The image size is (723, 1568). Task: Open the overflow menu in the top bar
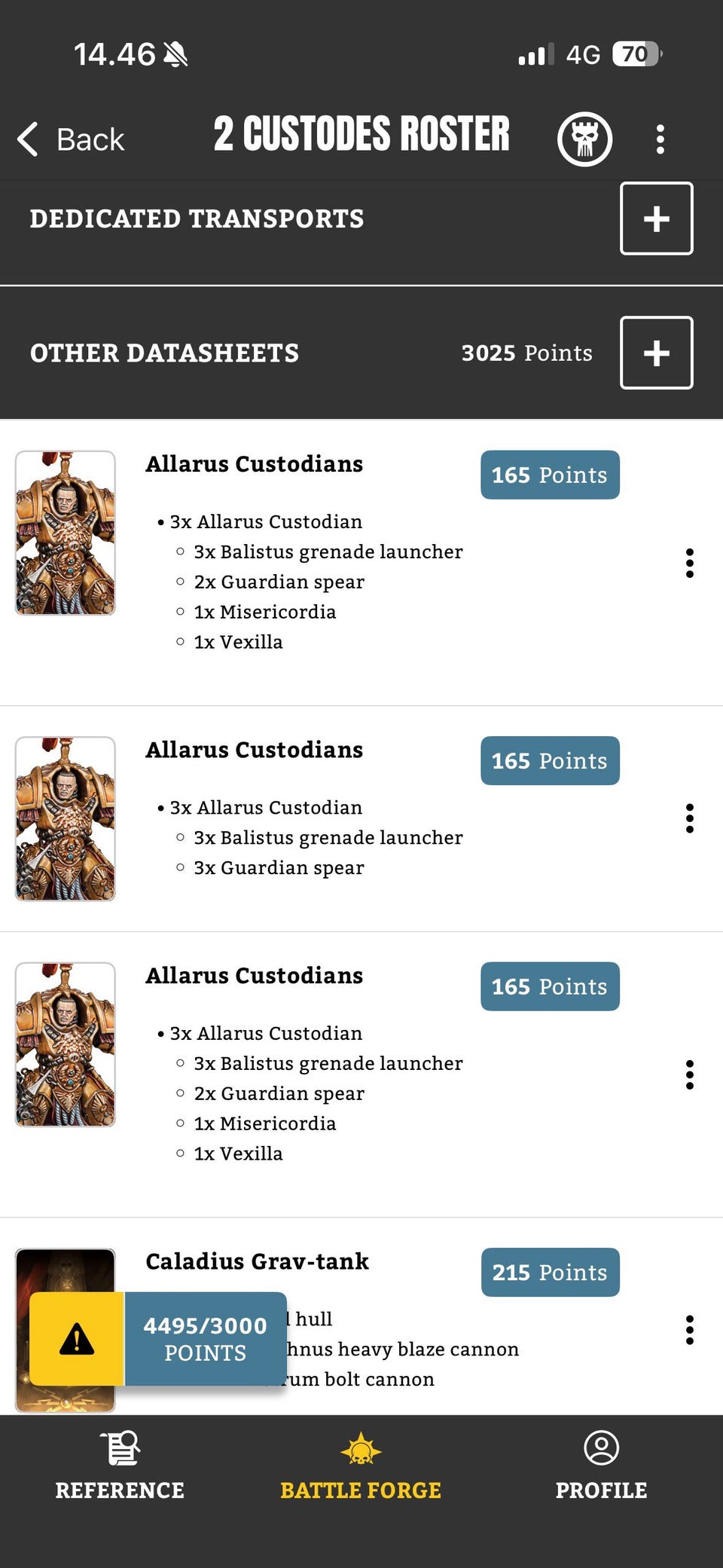[660, 138]
